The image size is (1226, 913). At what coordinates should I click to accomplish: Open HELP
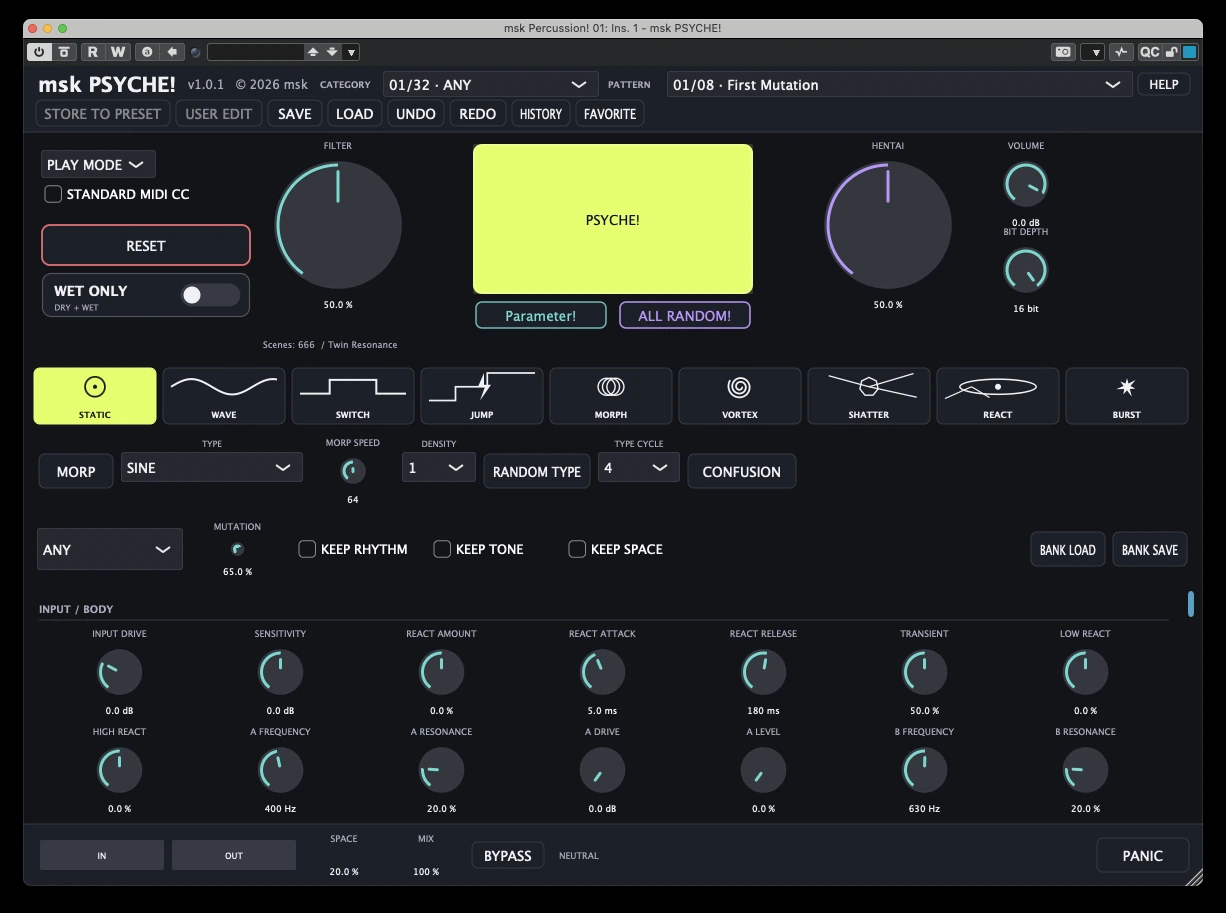1164,84
